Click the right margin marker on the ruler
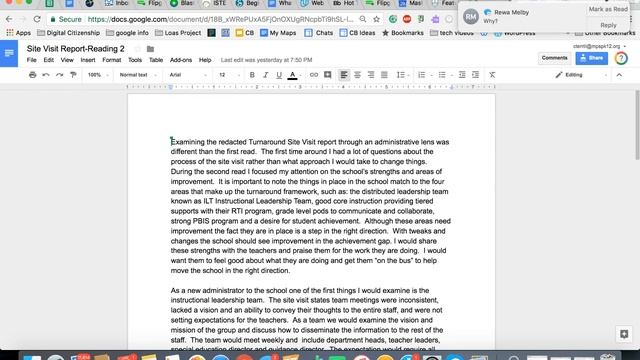The image size is (640, 360). click(x=451, y=87)
